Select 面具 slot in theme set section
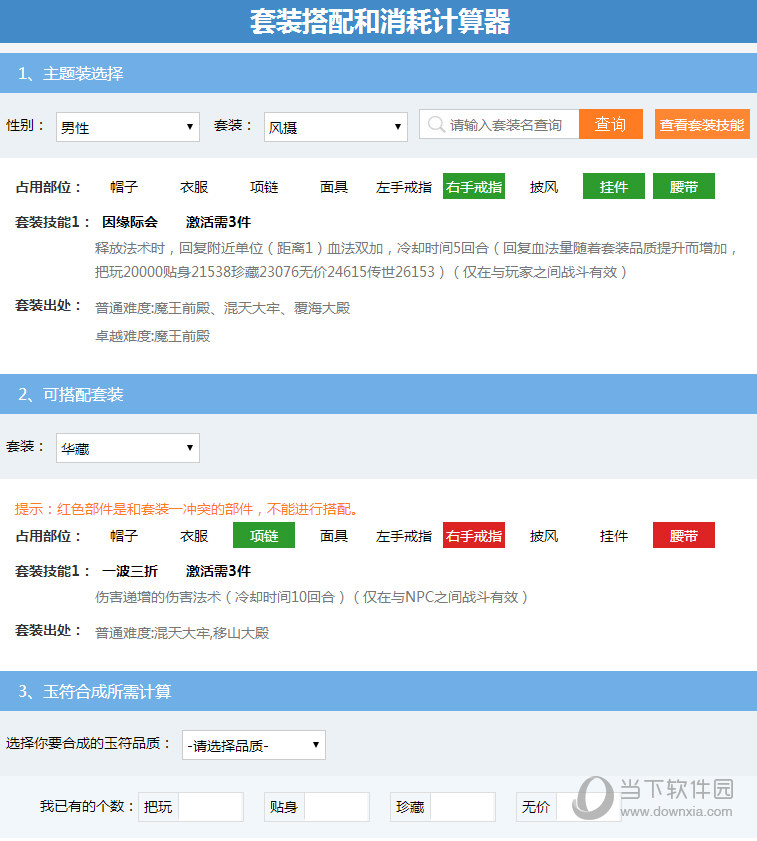Image resolution: width=757 pixels, height=841 pixels. click(334, 187)
